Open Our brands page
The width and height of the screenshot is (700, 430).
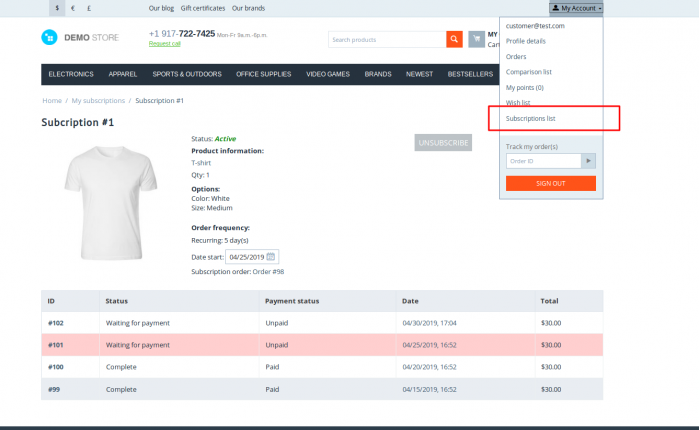(x=248, y=8)
